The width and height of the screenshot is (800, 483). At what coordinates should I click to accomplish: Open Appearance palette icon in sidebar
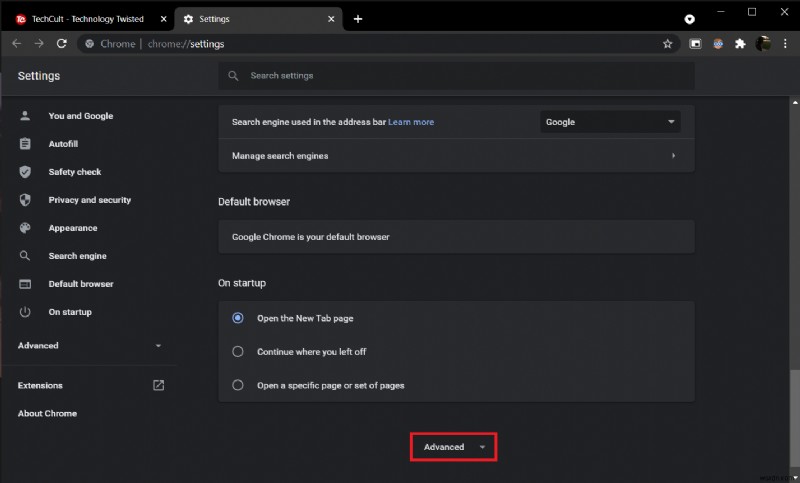pos(25,228)
